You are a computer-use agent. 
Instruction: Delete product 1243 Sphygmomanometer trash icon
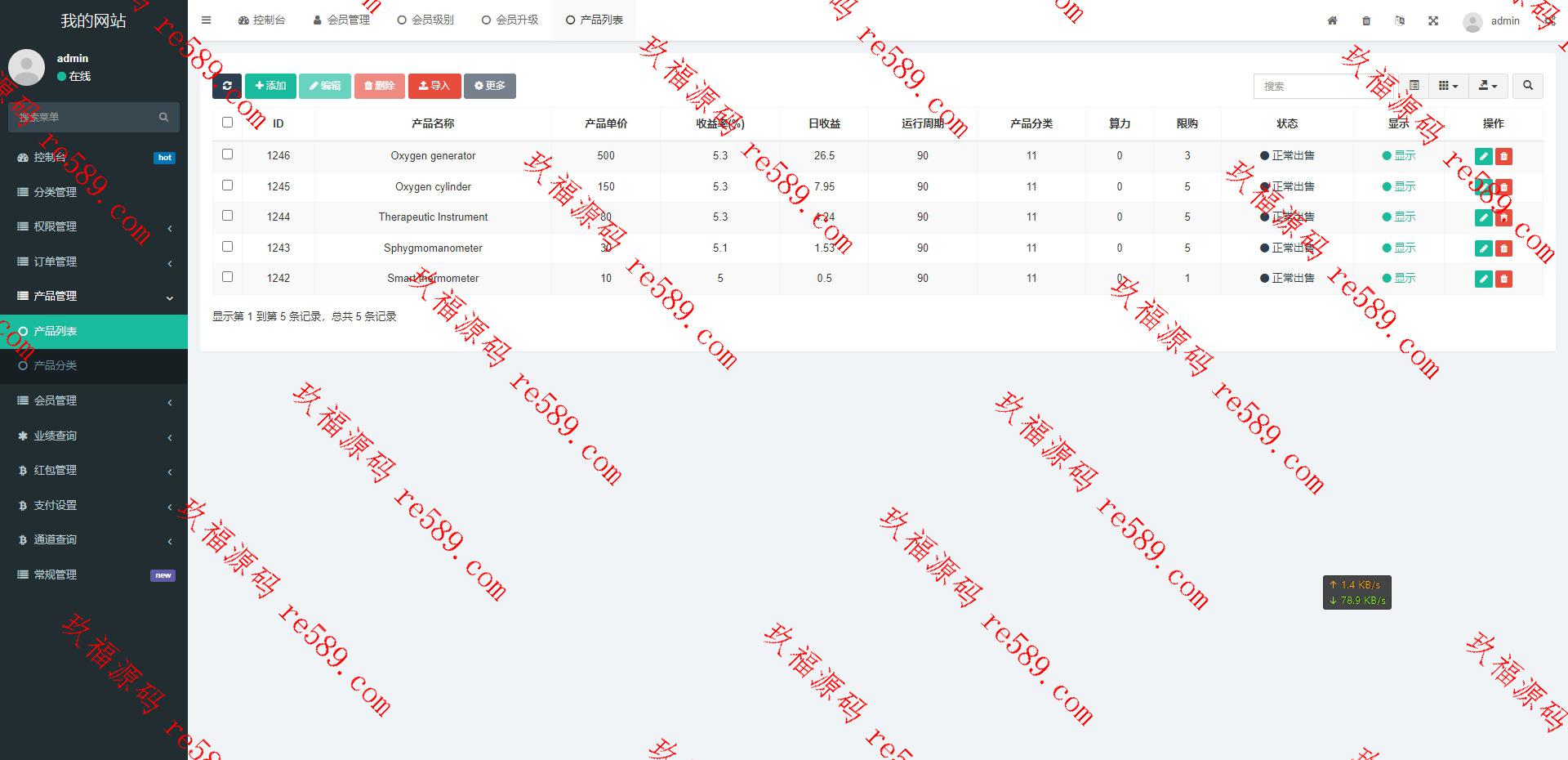point(1503,248)
